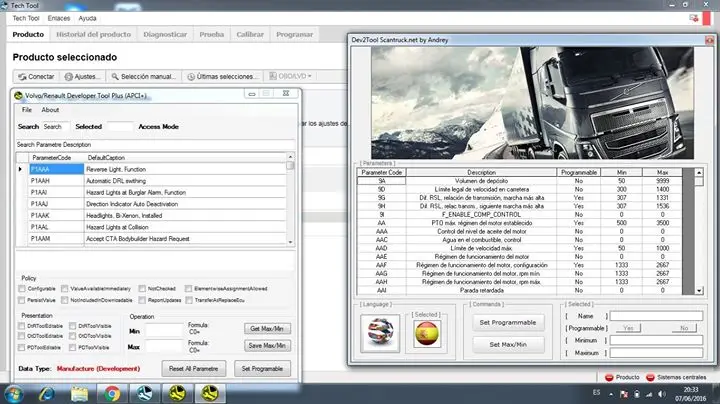Open Internet Explorer from the taskbar
720x404 pixels.
tap(46, 394)
